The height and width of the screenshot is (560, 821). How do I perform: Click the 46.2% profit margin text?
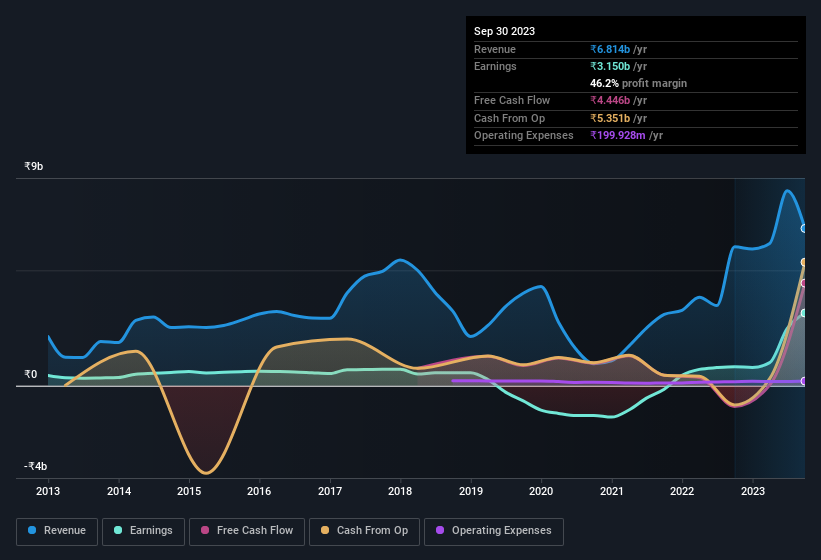click(x=639, y=83)
